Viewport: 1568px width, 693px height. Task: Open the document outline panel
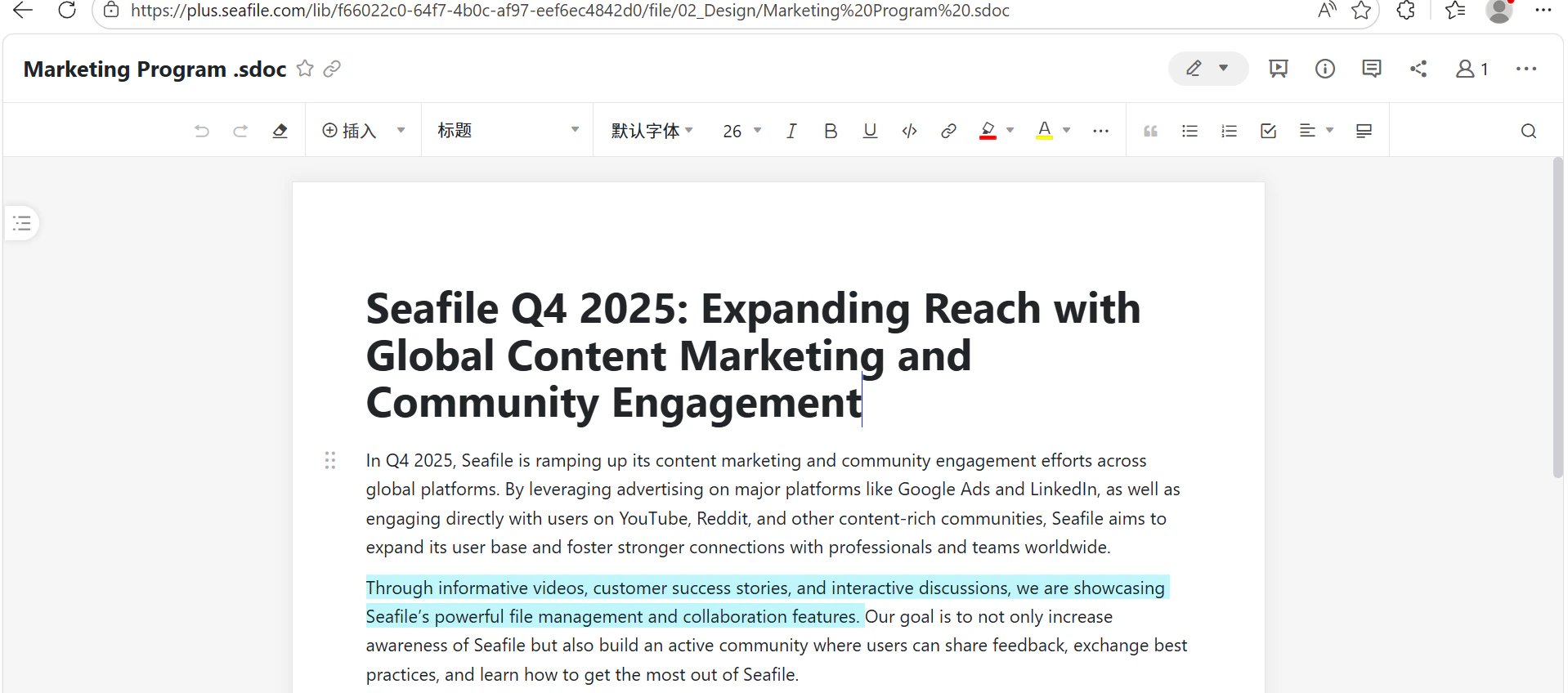[x=22, y=223]
